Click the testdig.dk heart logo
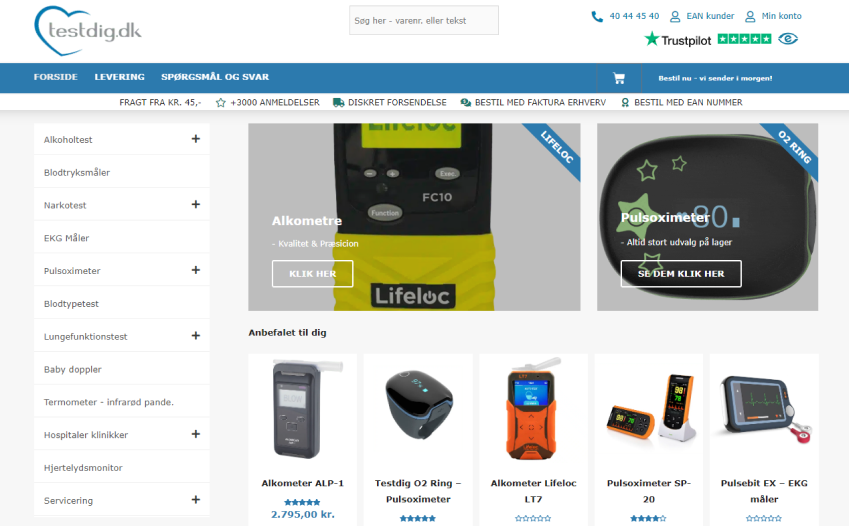The image size is (849, 526). click(x=87, y=31)
